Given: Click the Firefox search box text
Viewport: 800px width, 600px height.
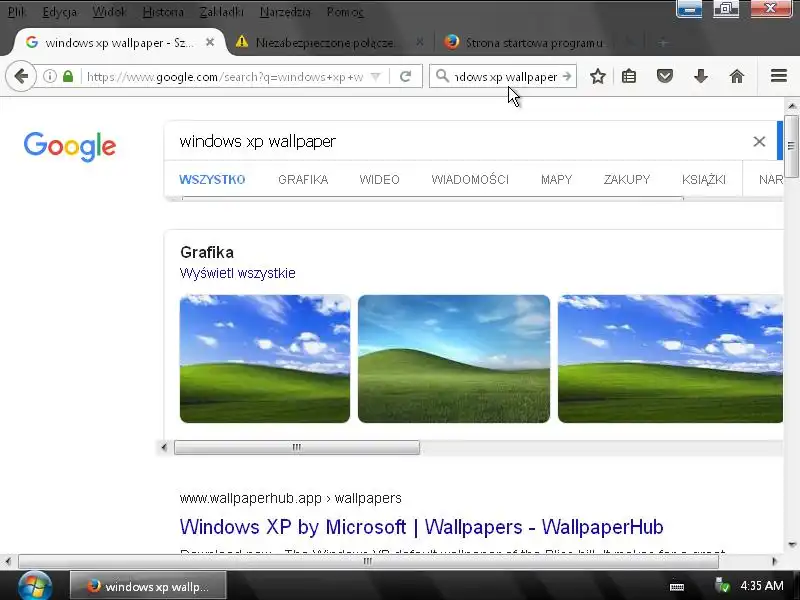Looking at the screenshot, I should [506, 77].
